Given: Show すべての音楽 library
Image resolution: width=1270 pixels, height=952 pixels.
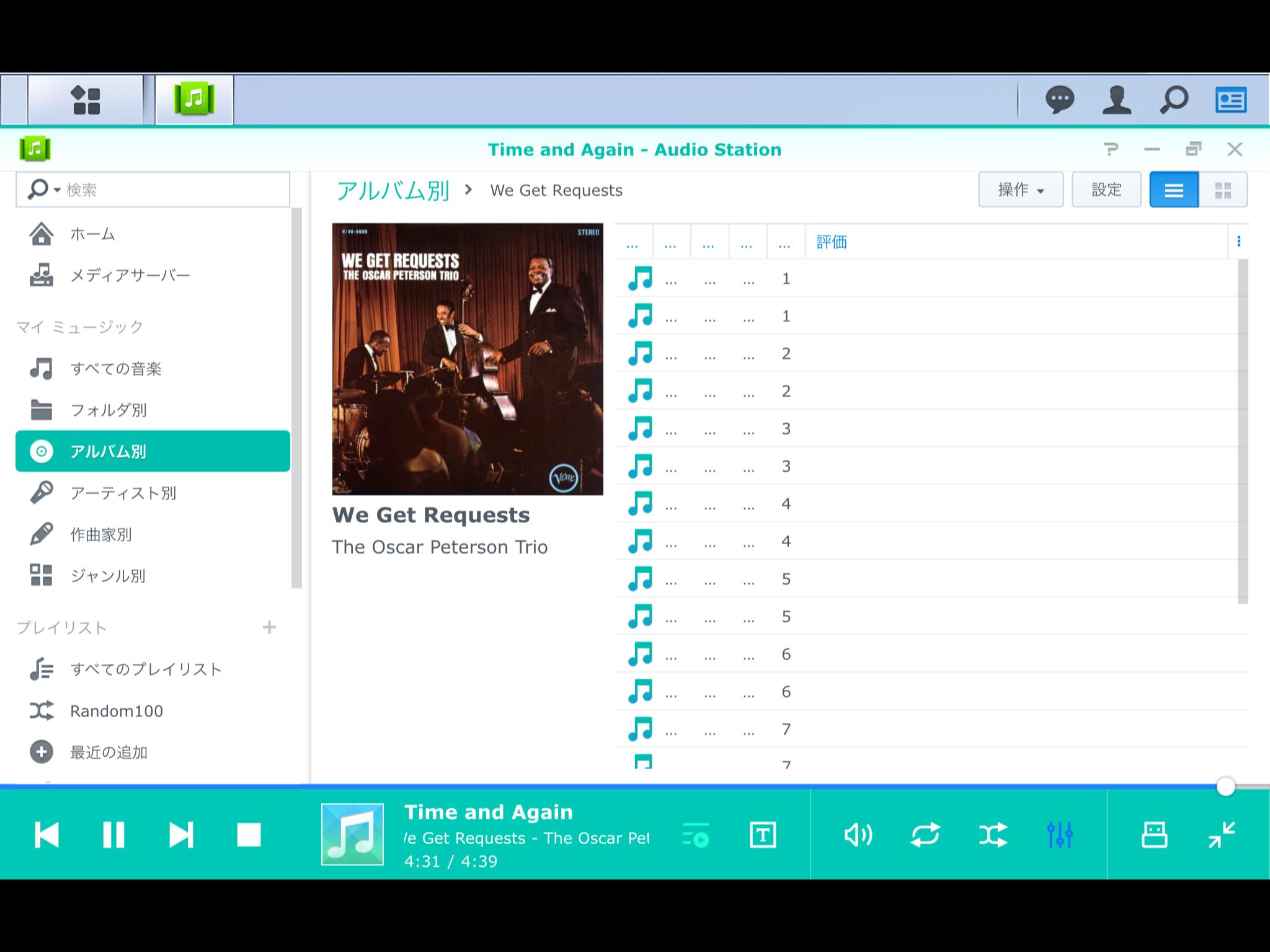Looking at the screenshot, I should coord(153,369).
